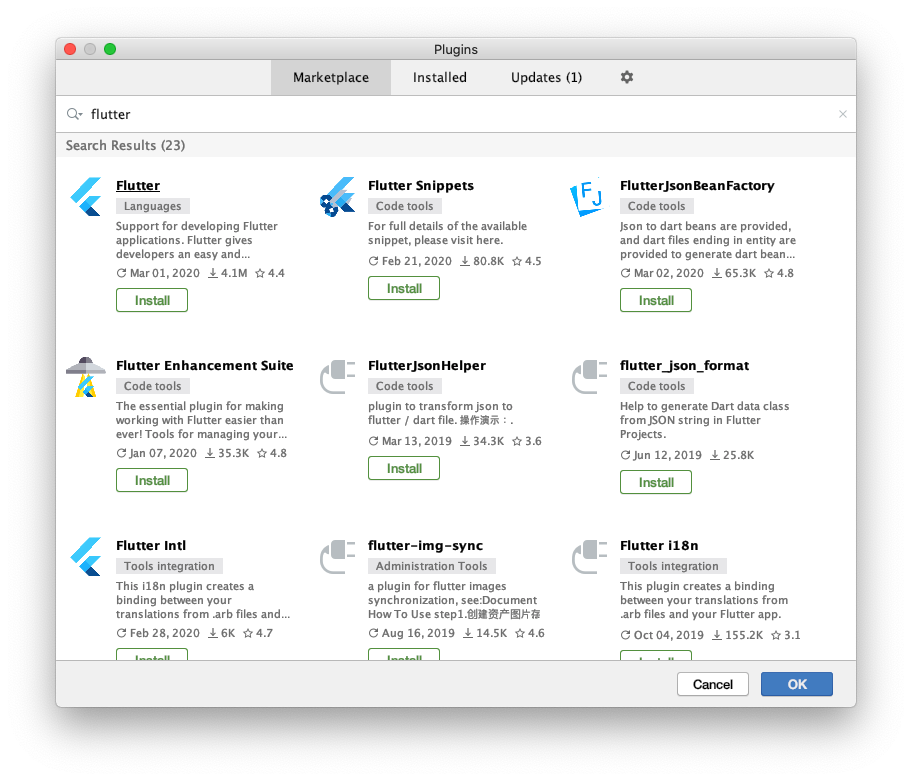
Task: Click the Code tools tag under FlutterJsonHelper
Action: pyautogui.click(x=404, y=386)
